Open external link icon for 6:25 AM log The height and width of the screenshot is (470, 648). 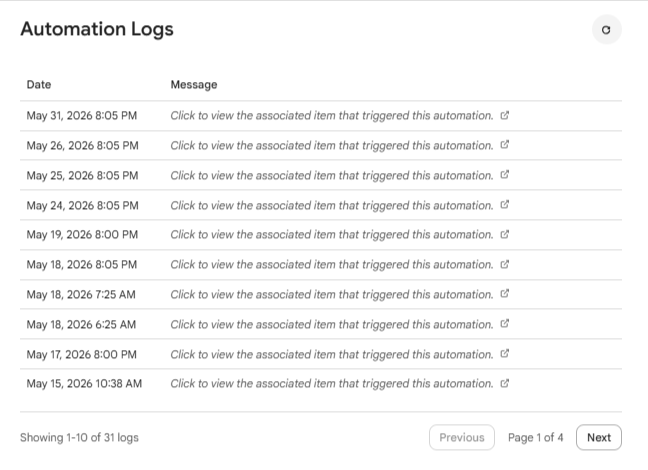coord(505,324)
